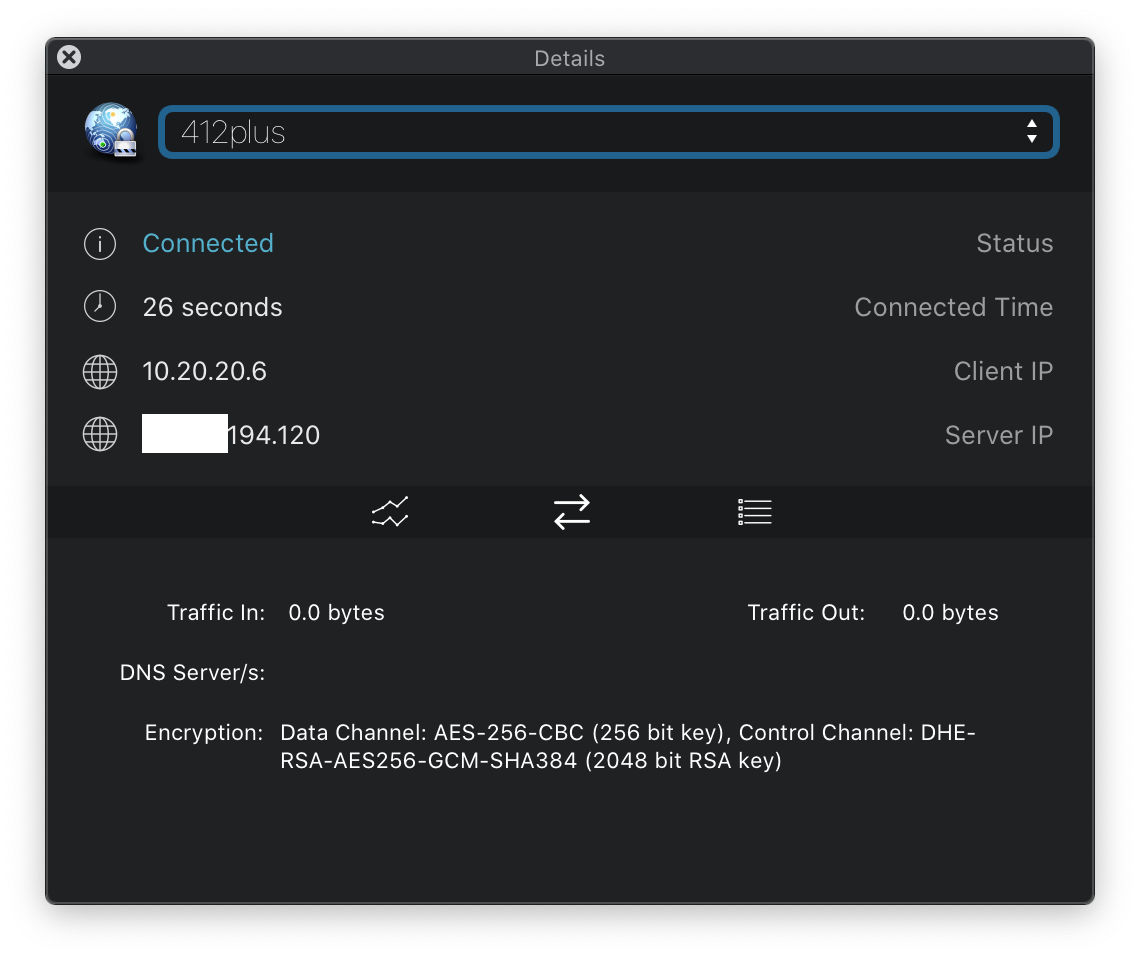Click the Details window title bar
1140x958 pixels.
tap(570, 57)
